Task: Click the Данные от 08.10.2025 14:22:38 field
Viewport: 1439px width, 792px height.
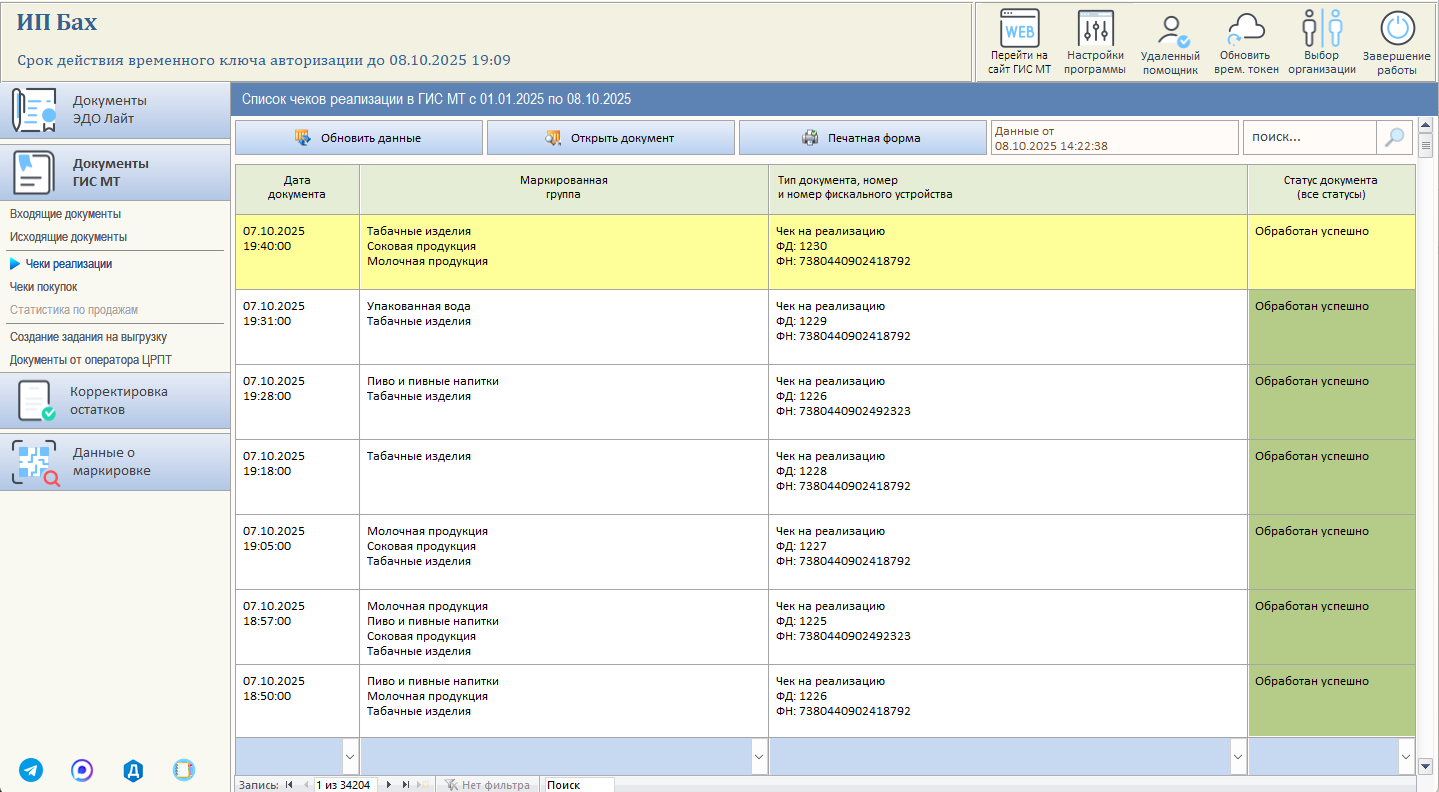Action: click(1114, 138)
